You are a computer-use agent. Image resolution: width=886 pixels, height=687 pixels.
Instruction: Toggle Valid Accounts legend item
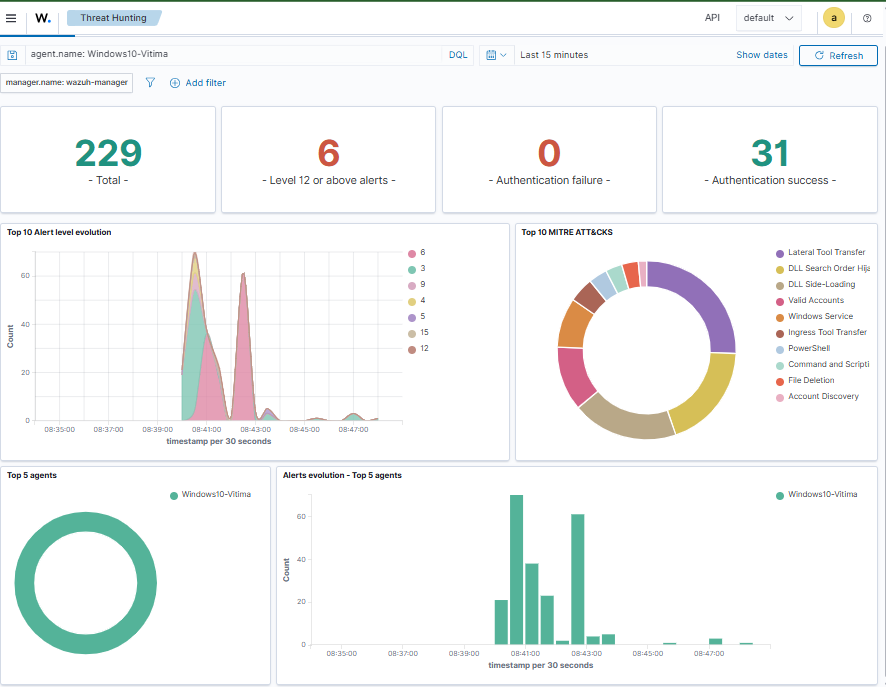pos(810,301)
